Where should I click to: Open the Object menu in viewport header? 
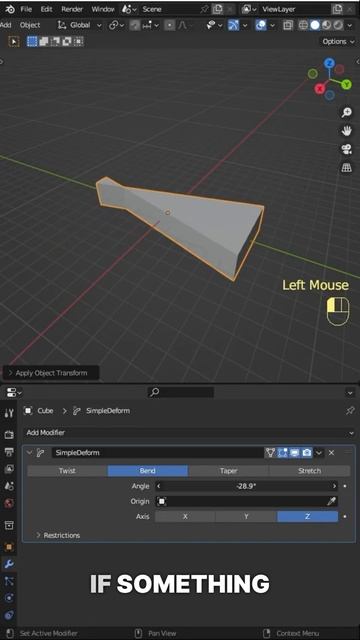tap(30, 25)
